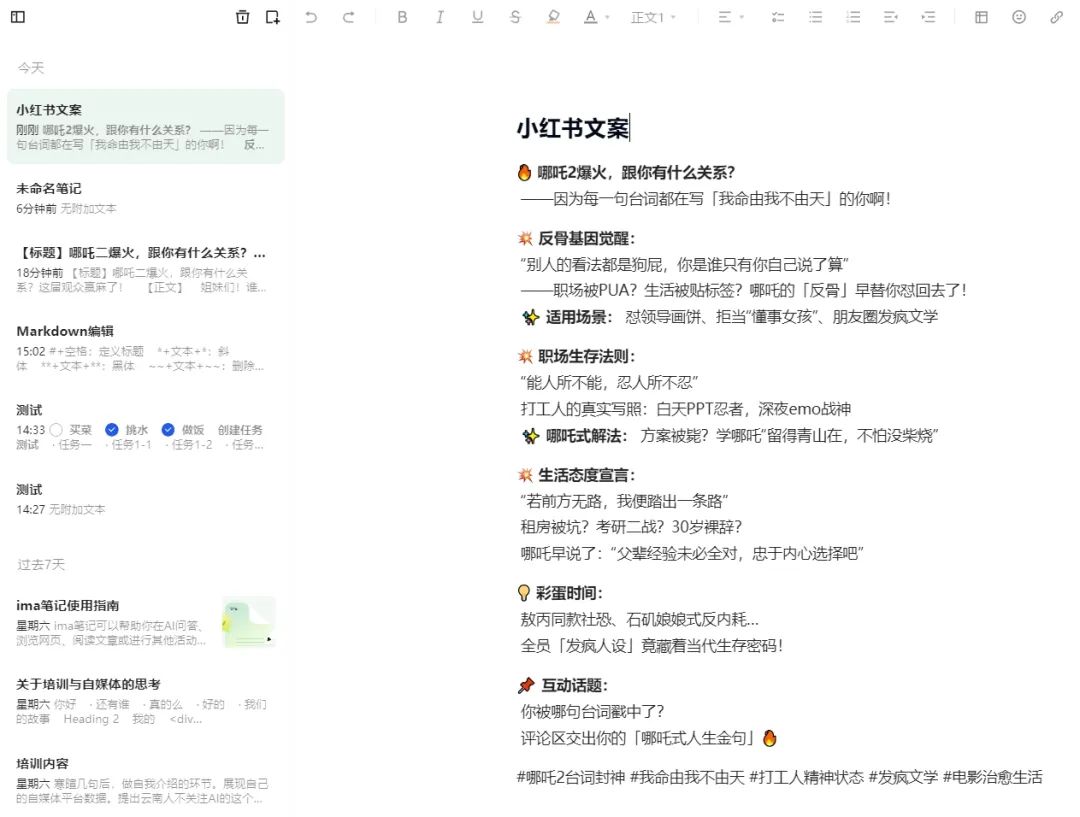The width and height of the screenshot is (1080, 817).
Task: Delete the current note with trash icon
Action: (242, 17)
